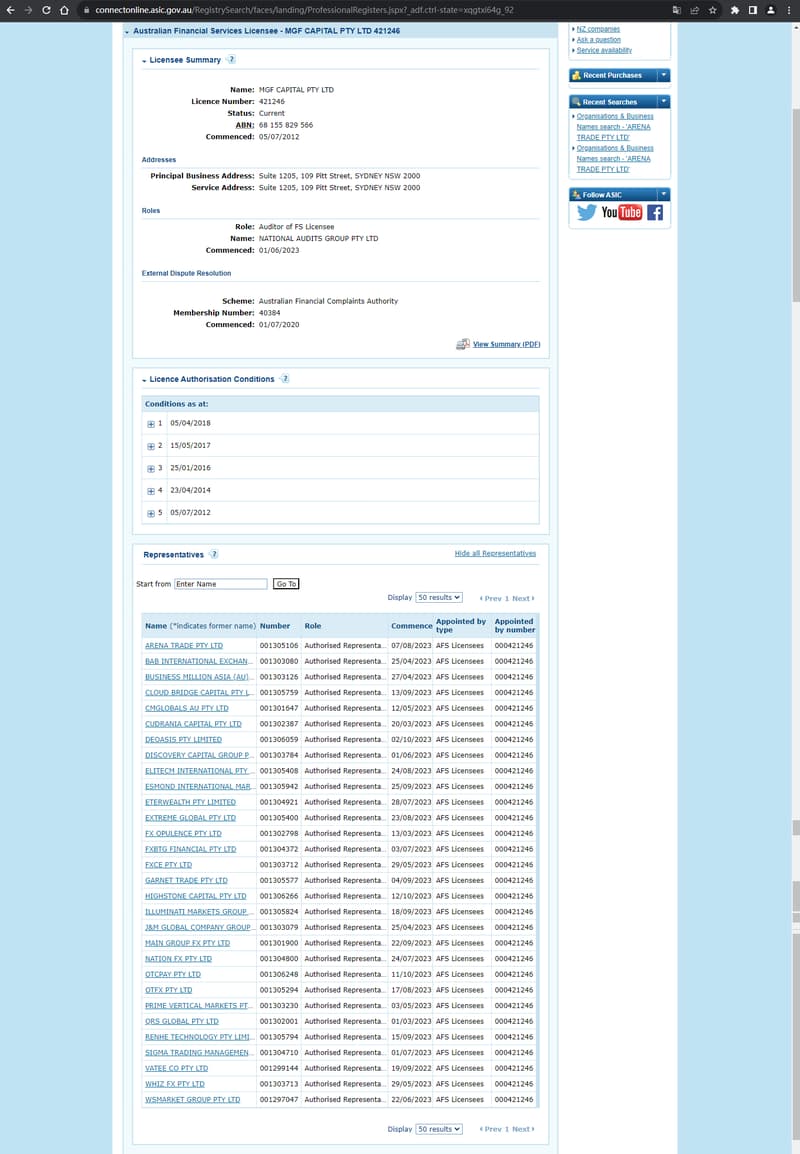Expand condition 5 dated 05/07/2012

[x=151, y=513]
